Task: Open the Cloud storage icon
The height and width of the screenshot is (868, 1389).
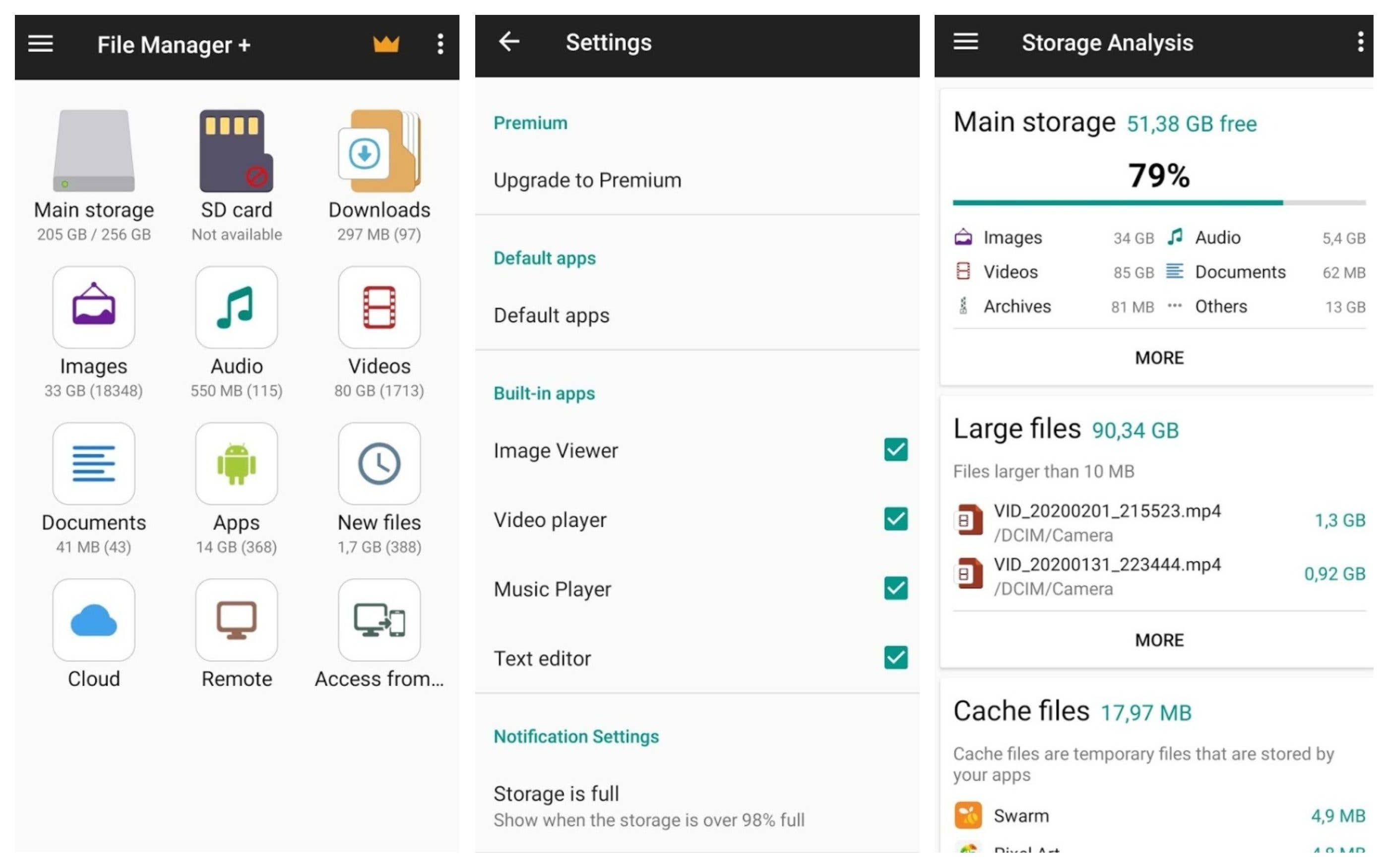Action: click(x=93, y=620)
